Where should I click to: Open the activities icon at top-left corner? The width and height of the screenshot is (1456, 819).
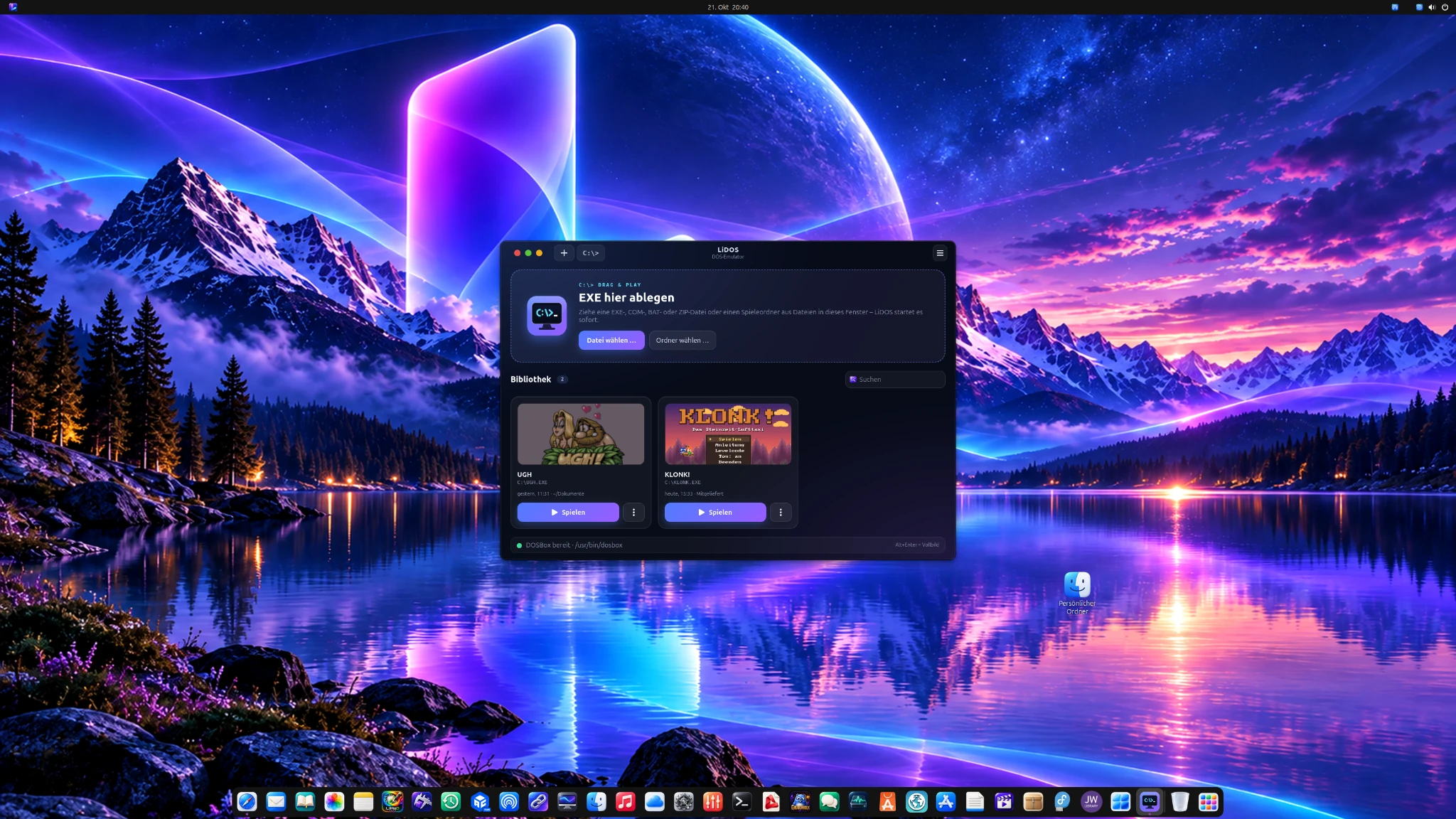13,7
